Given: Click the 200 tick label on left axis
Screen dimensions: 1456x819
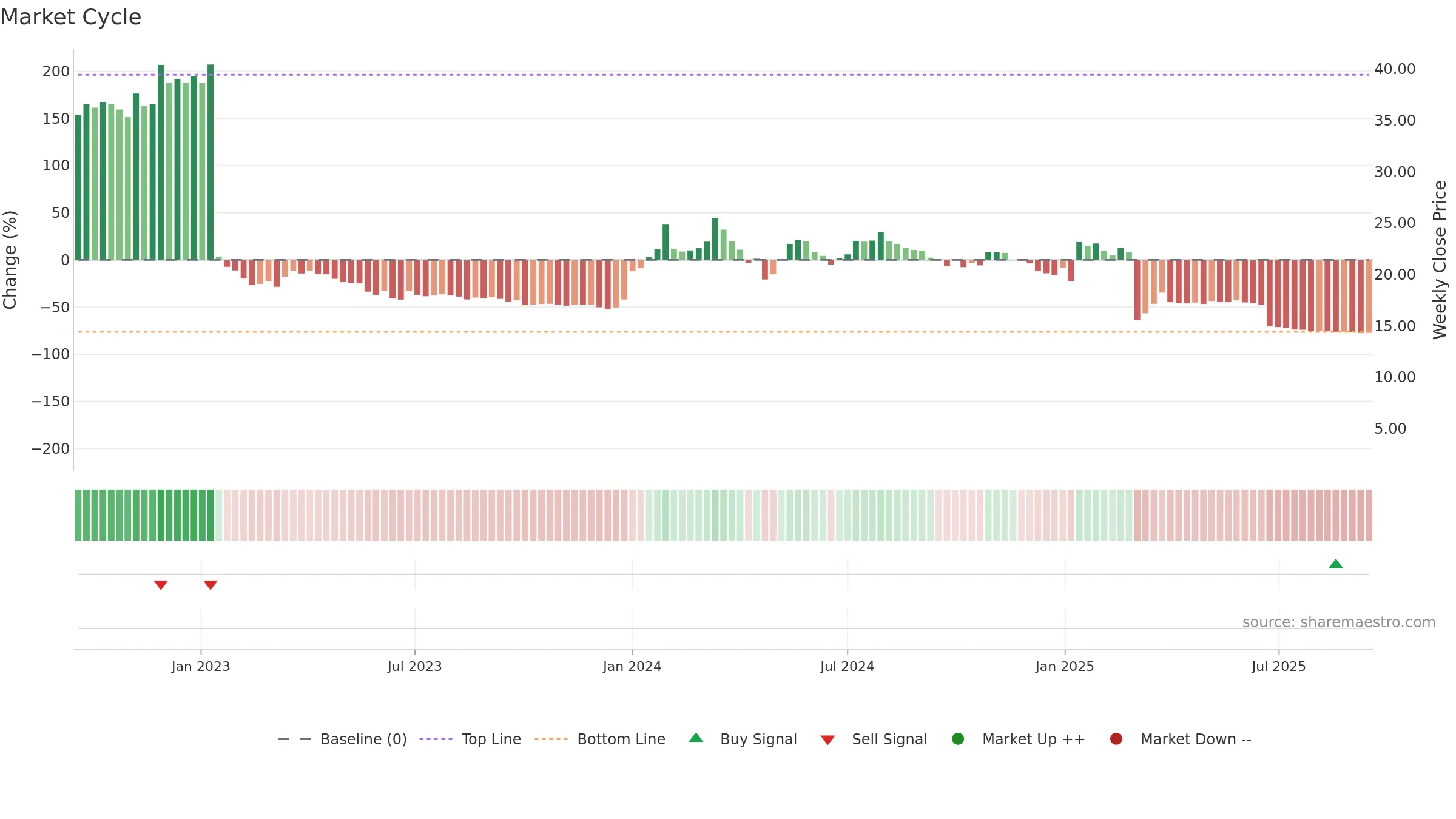Looking at the screenshot, I should (56, 71).
